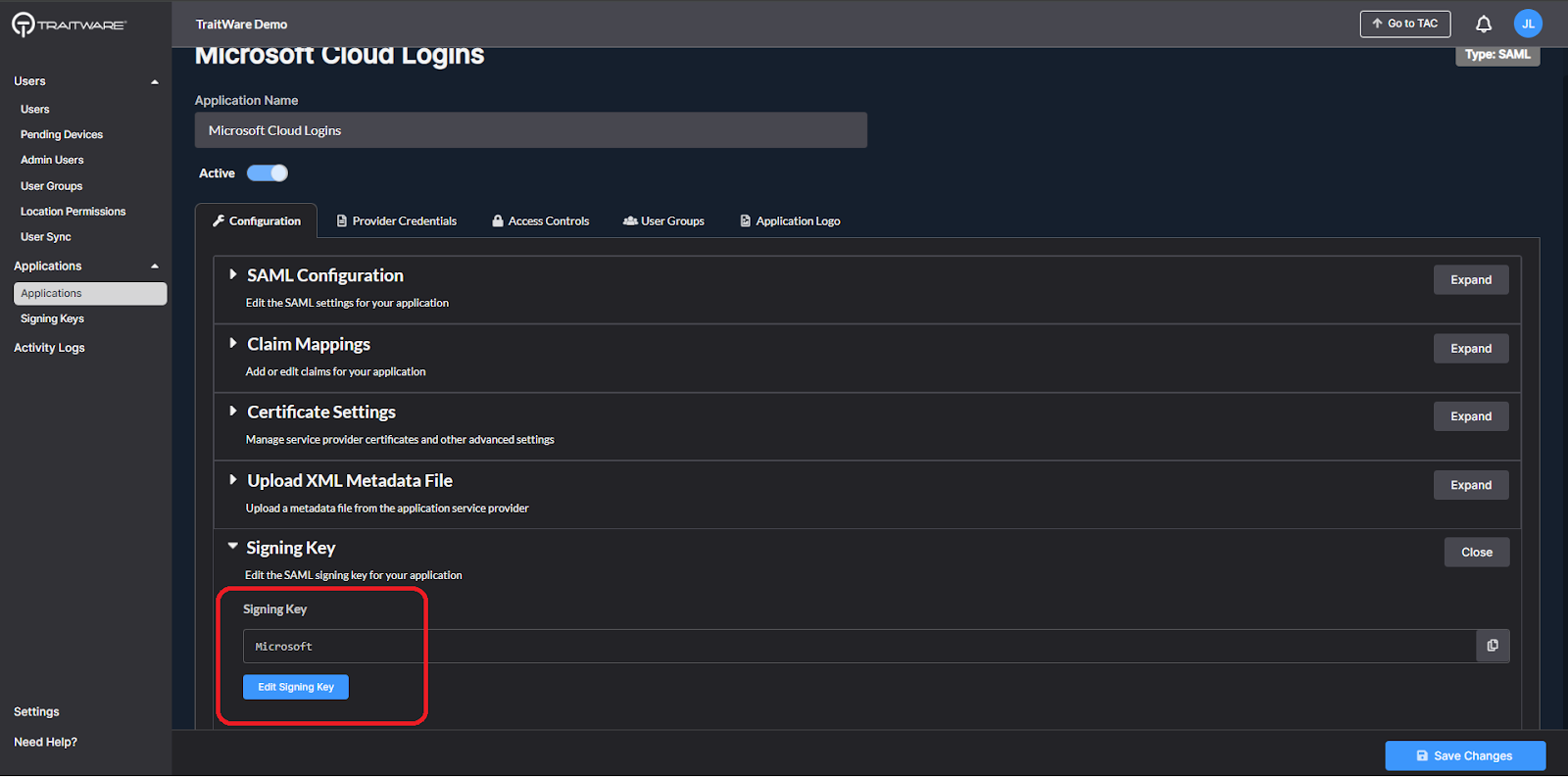Click the TraitWare Demo header title
The image size is (1568, 777).
coord(241,24)
